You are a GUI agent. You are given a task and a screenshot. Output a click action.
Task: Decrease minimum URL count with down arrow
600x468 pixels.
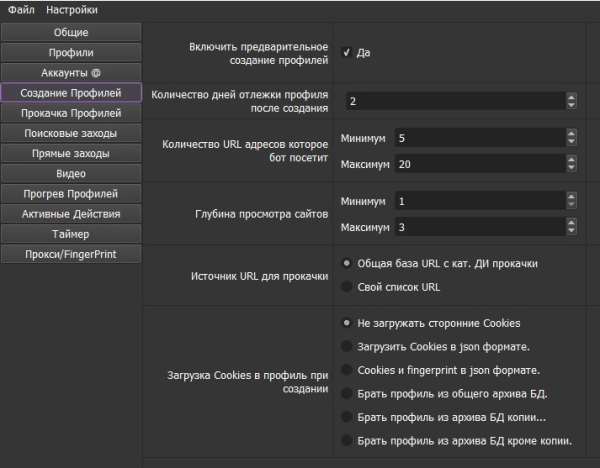click(571, 141)
